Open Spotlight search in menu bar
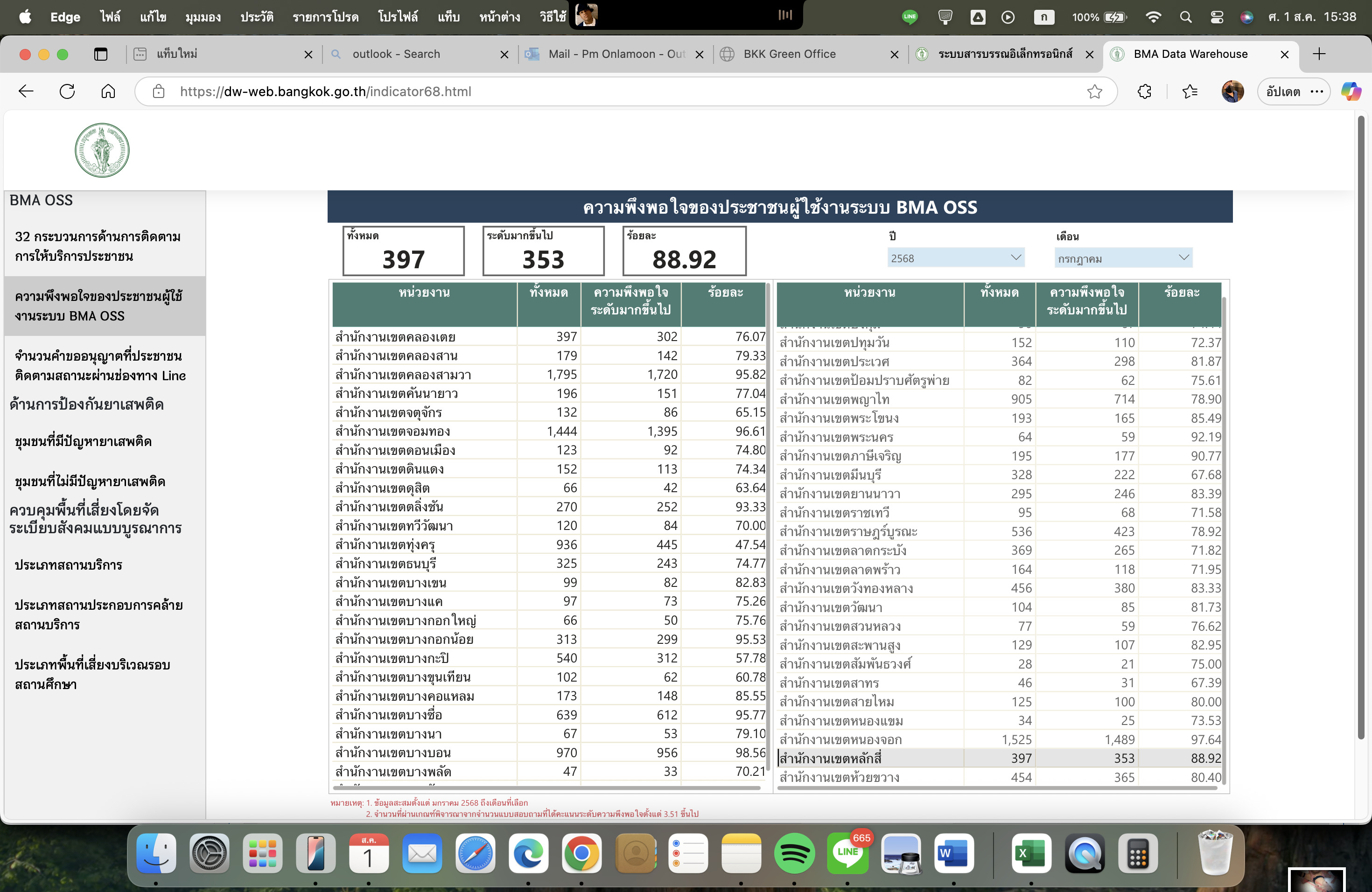Viewport: 1372px width, 892px height. [1185, 17]
